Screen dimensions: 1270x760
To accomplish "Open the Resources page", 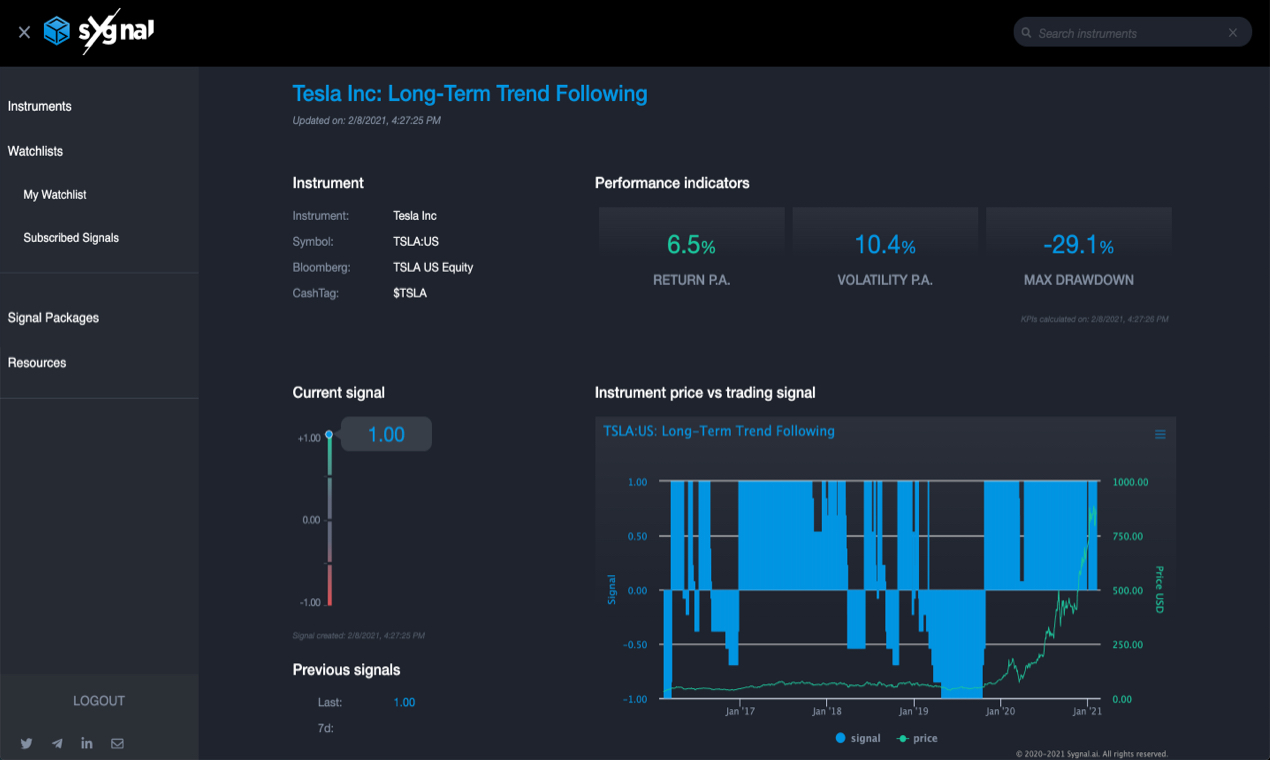I will pos(37,363).
